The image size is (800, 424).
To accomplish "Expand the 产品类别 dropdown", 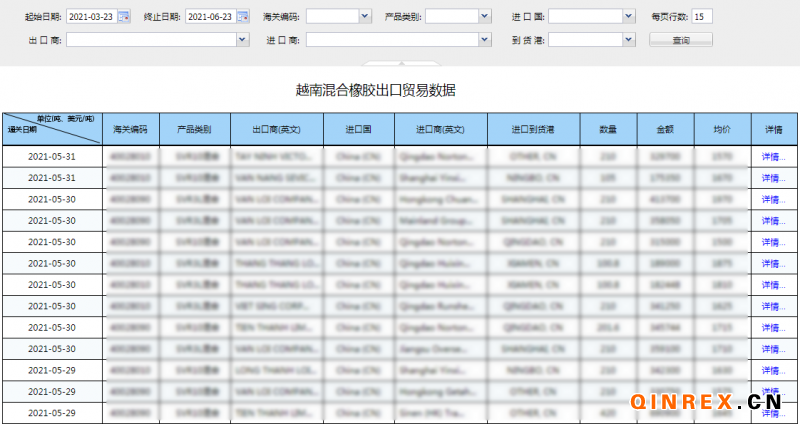I will [485, 17].
